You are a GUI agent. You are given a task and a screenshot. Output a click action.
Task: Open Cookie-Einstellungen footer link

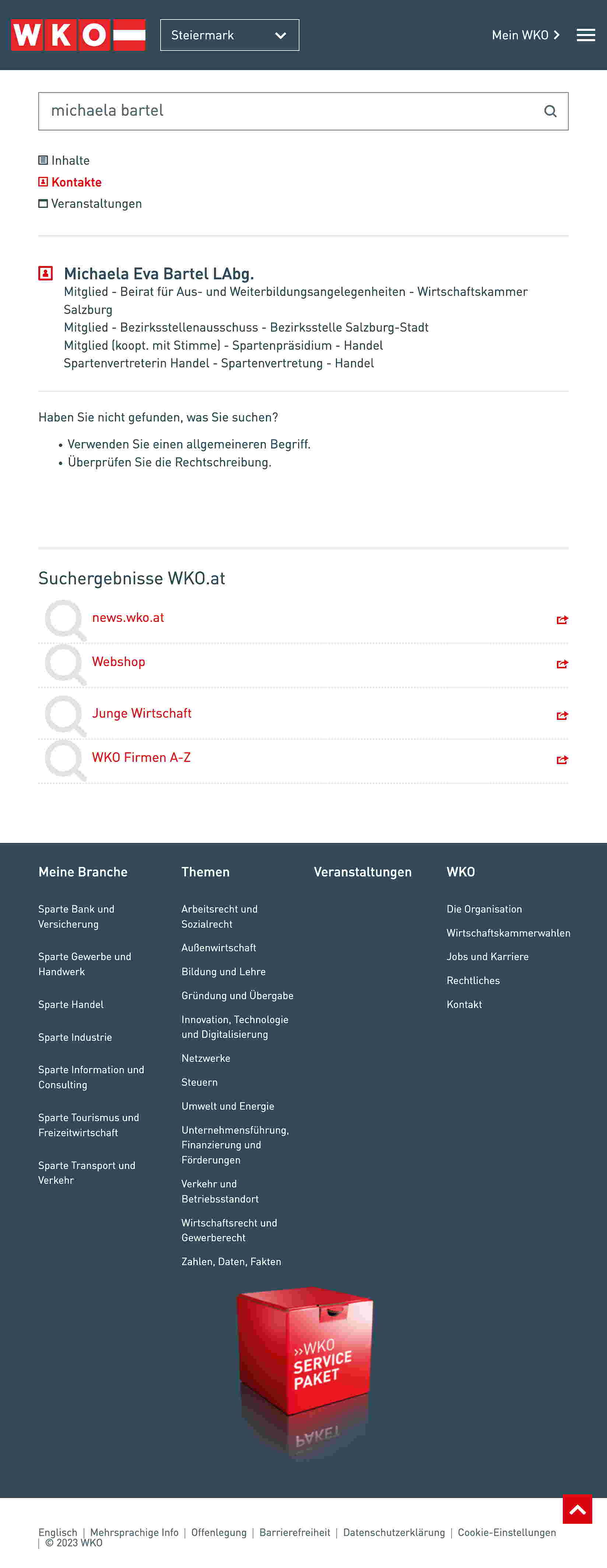tap(506, 1532)
